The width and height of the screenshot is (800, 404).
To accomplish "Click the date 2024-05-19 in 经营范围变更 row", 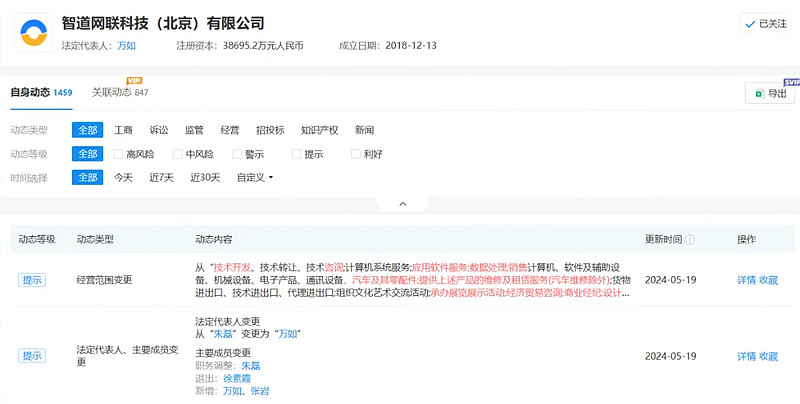I will 670,280.
